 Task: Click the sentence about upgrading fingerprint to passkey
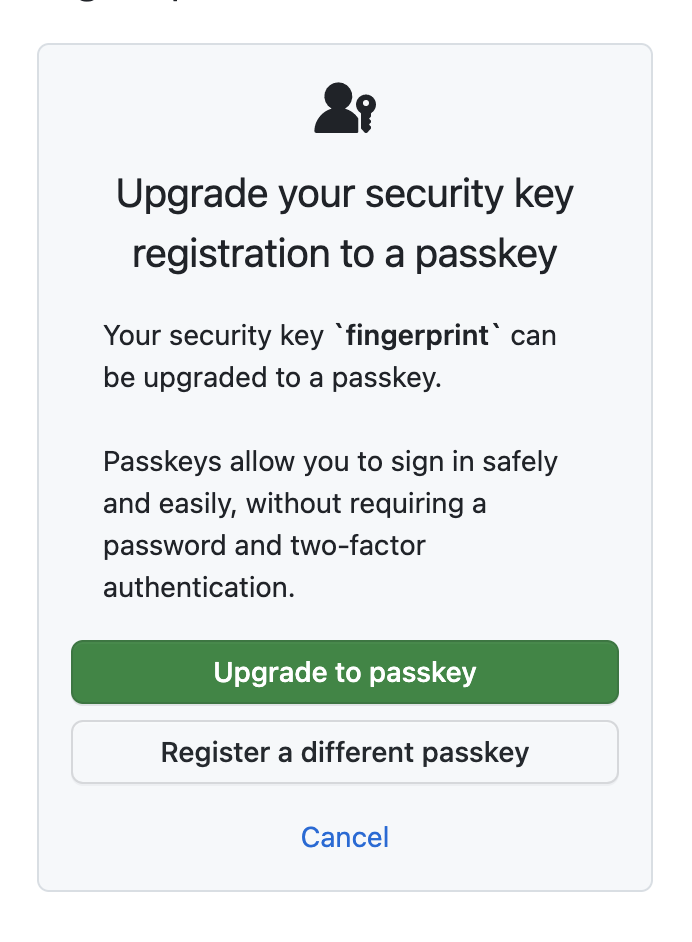(x=328, y=356)
